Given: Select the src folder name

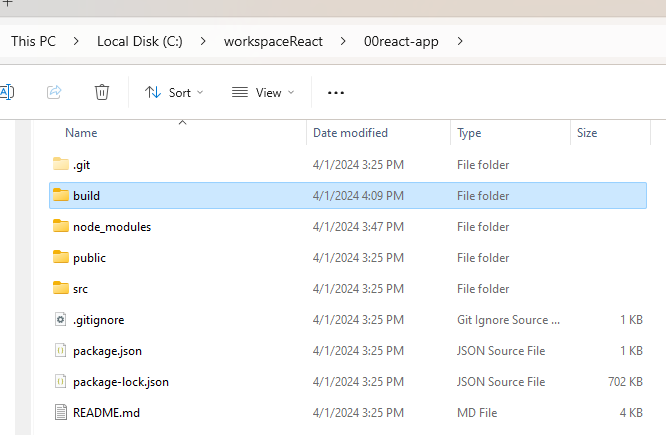Looking at the screenshot, I should (80, 289).
